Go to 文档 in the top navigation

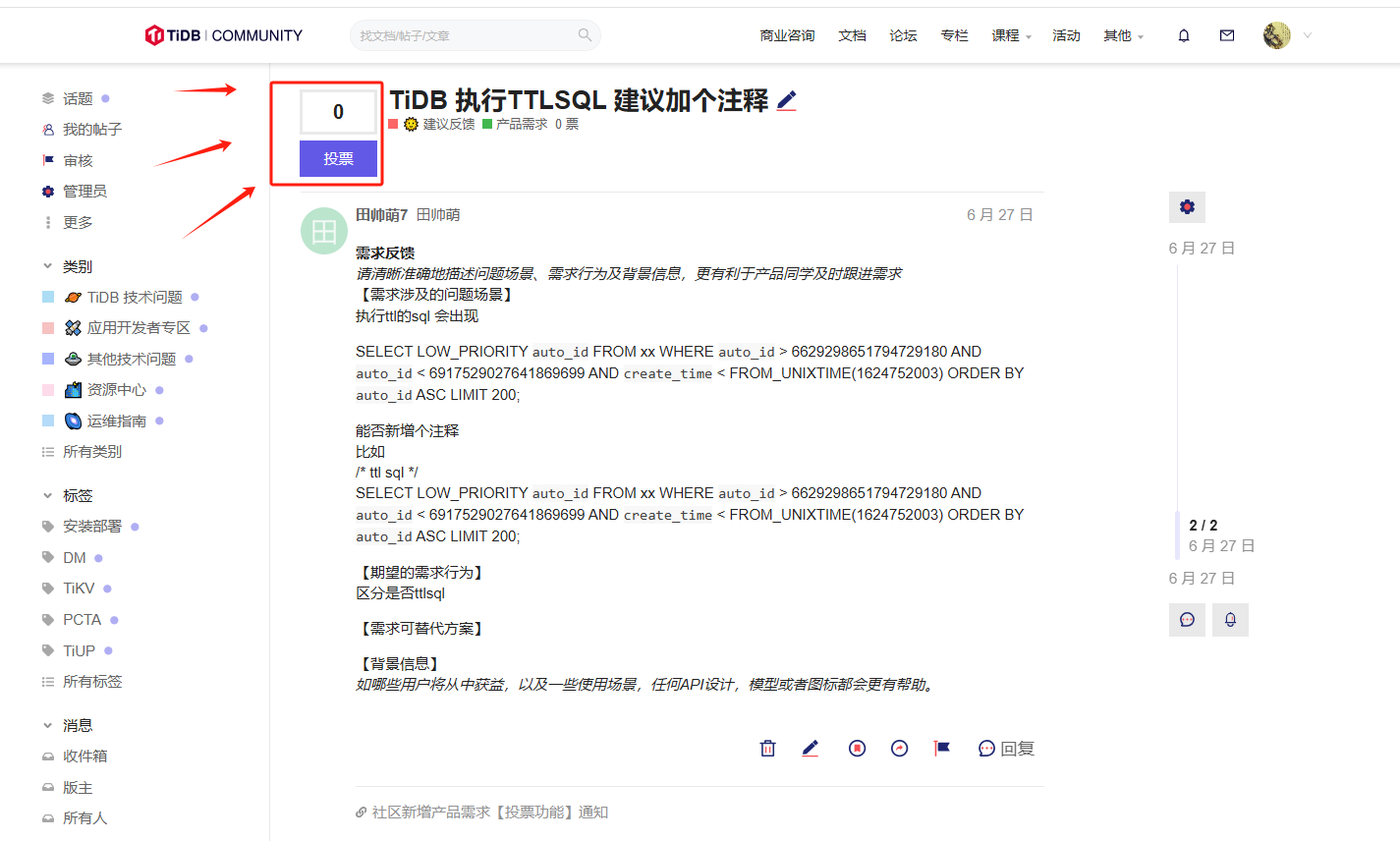[852, 36]
